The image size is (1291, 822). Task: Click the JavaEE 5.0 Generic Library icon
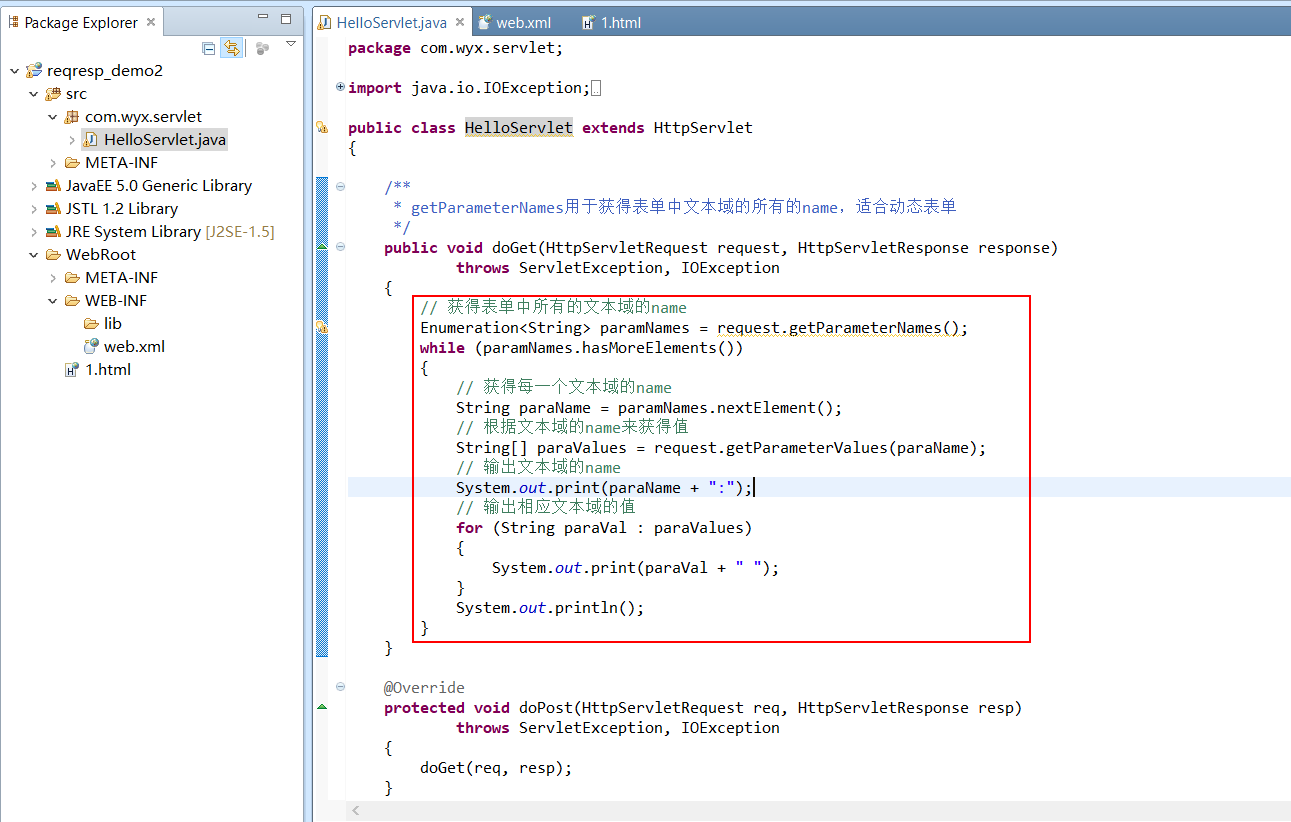pyautogui.click(x=53, y=186)
